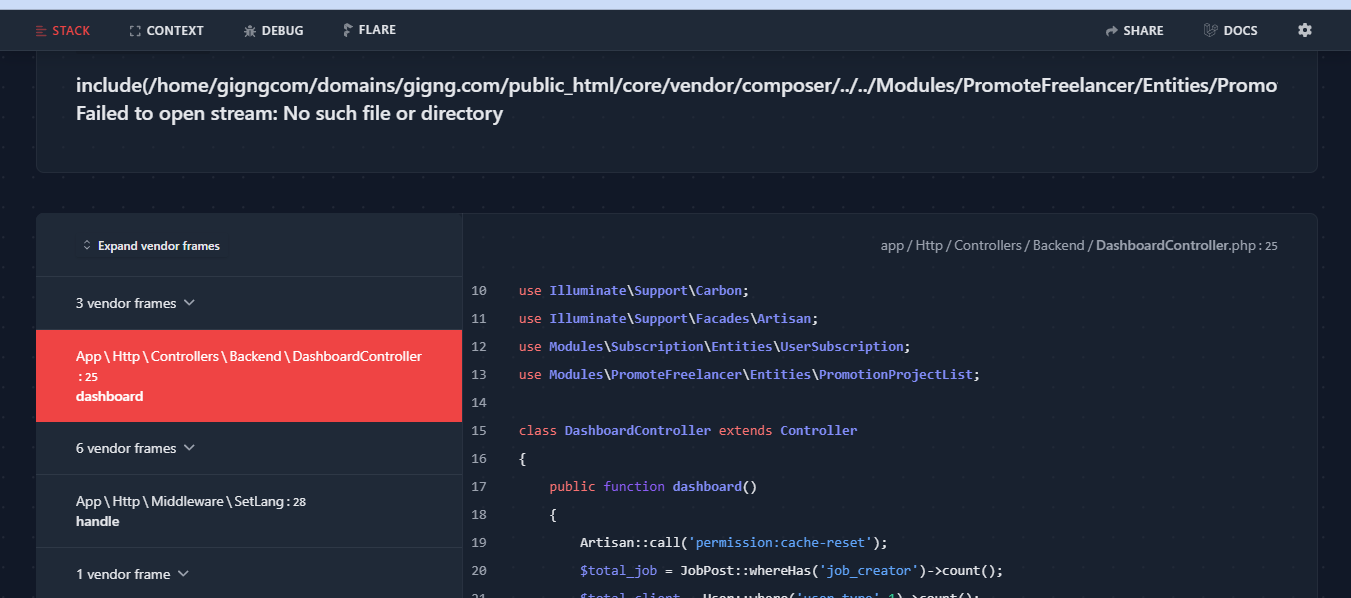The image size is (1351, 598).
Task: Select the SetLang handle frame
Action: pos(249,511)
